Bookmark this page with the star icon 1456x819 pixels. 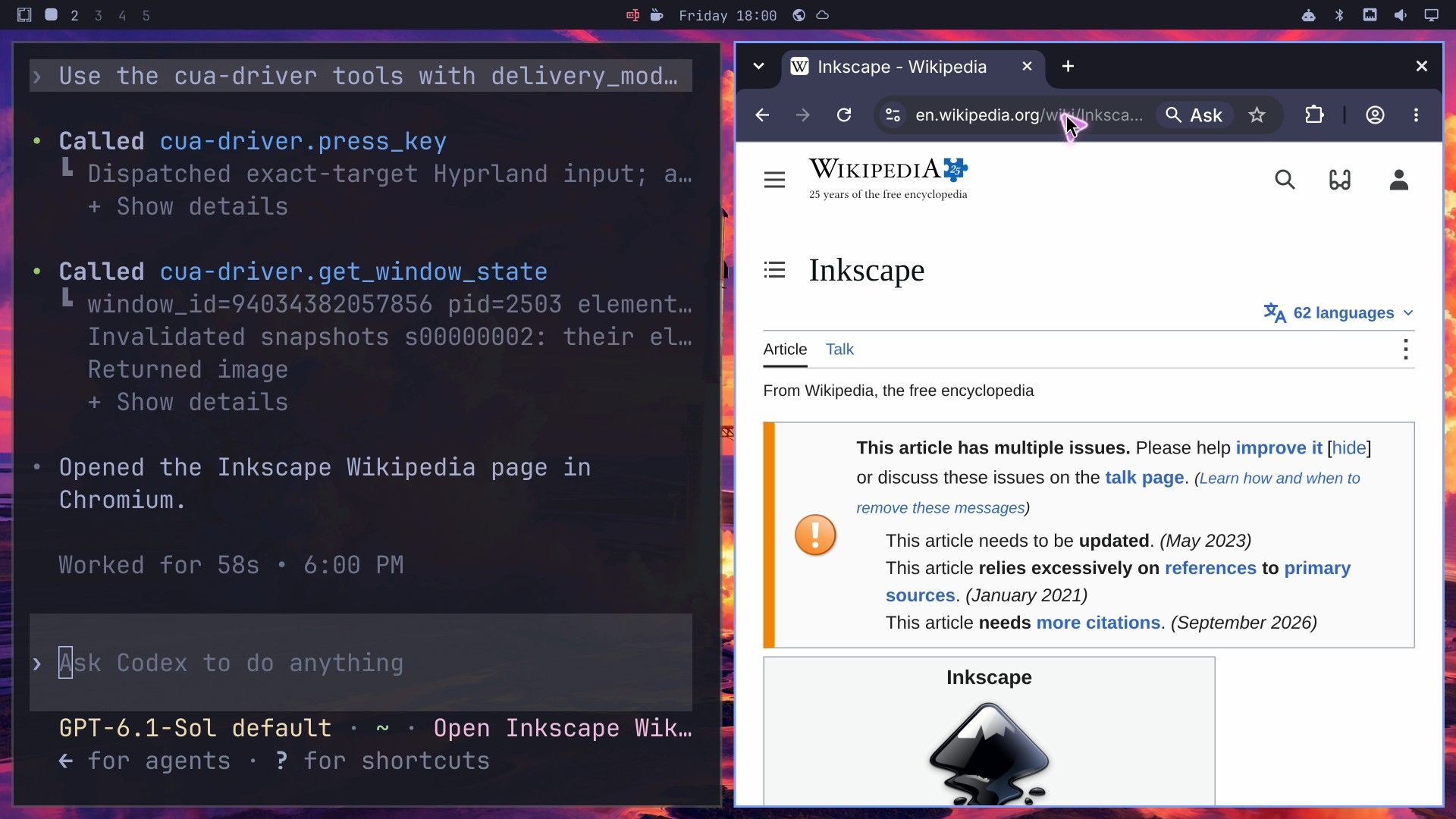point(1257,115)
